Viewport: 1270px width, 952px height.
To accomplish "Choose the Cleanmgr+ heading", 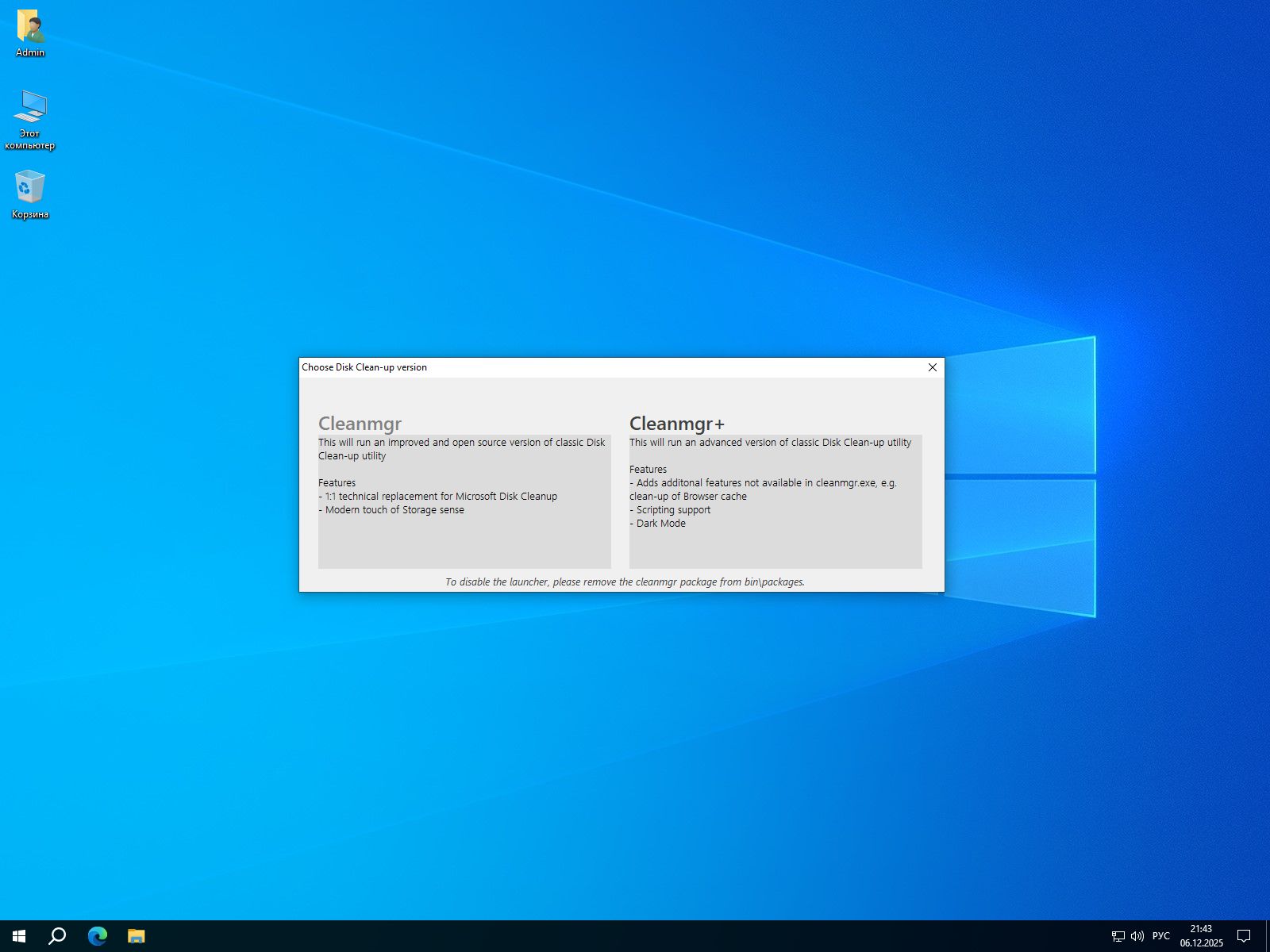I will pos(676,424).
